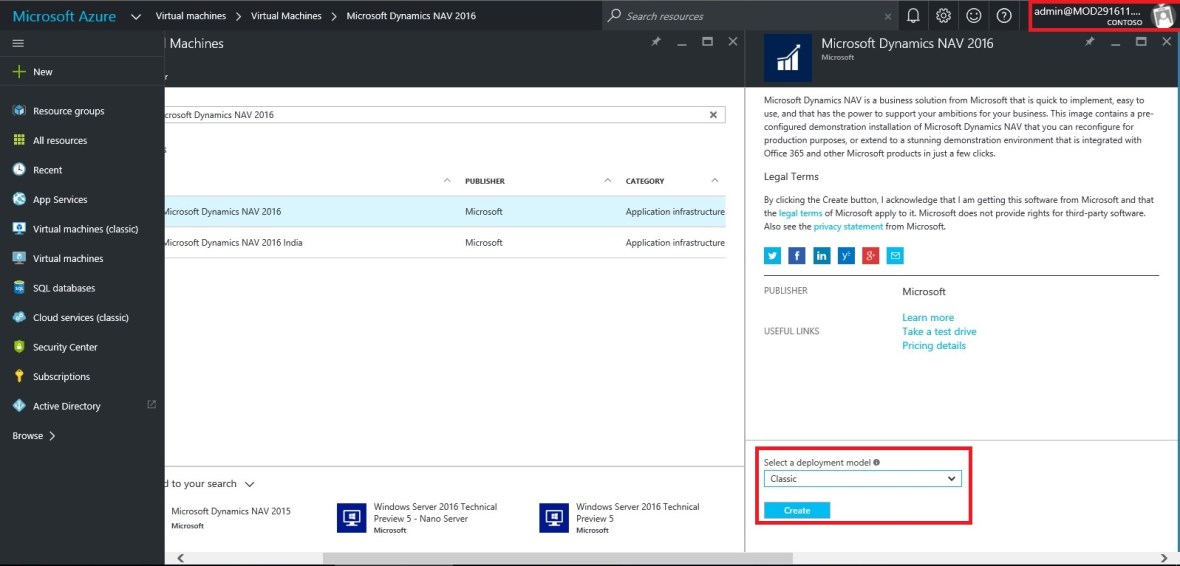Click the feedback smiley icon
Image resolution: width=1180 pixels, height=566 pixels.
coord(973,16)
